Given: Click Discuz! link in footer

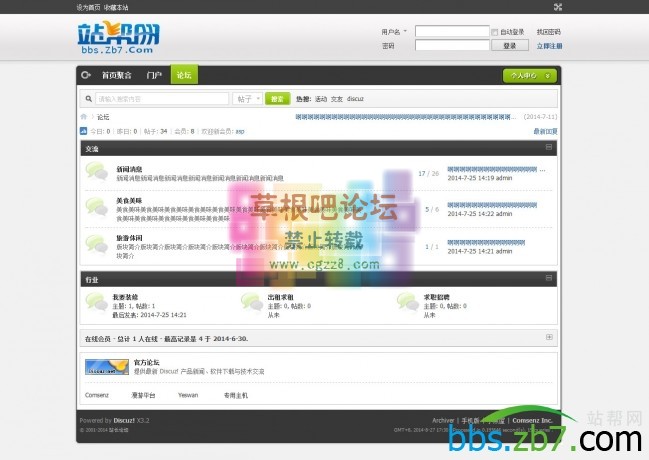Looking at the screenshot, I should point(124,420).
